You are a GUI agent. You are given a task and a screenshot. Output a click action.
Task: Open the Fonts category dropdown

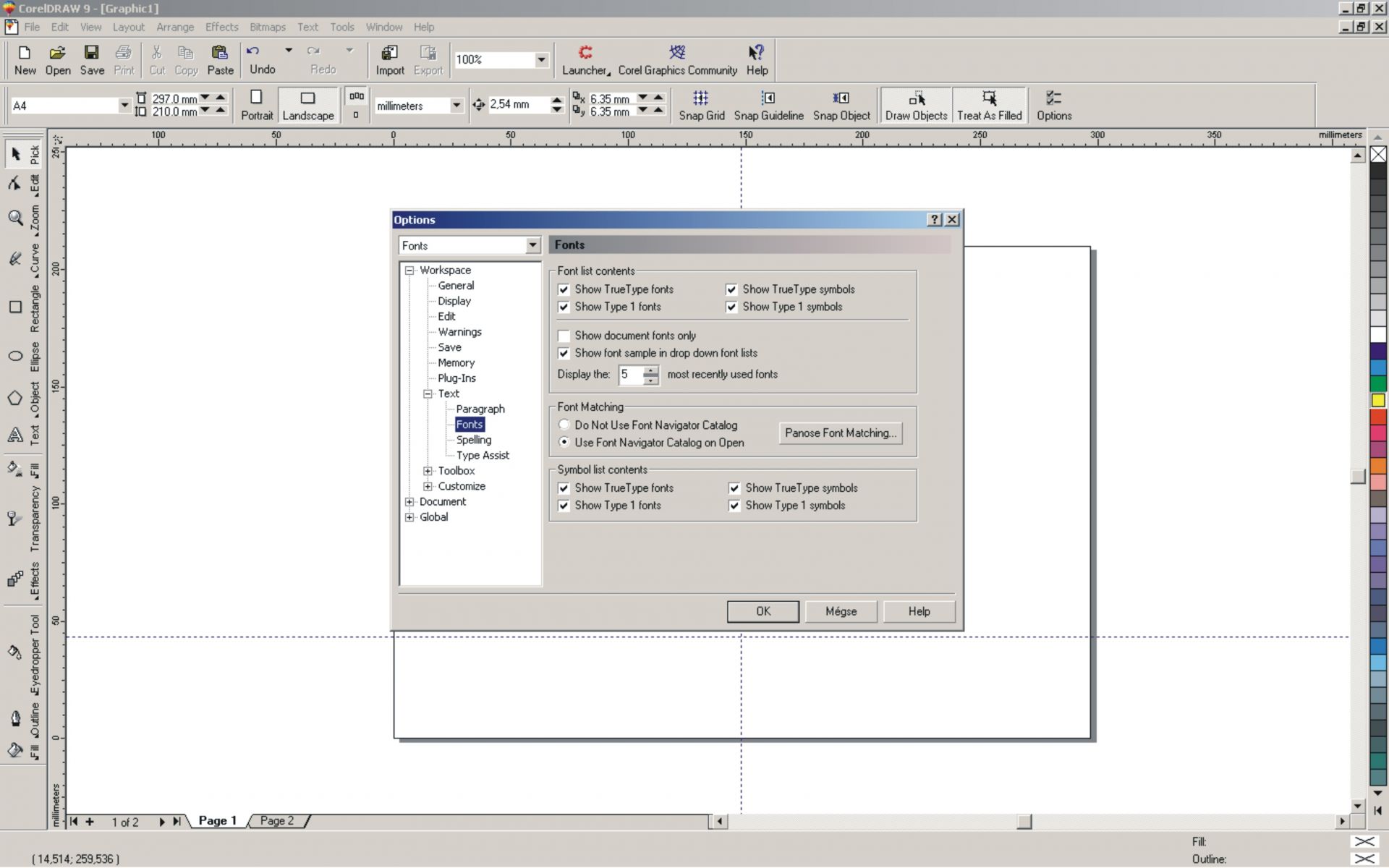point(532,246)
